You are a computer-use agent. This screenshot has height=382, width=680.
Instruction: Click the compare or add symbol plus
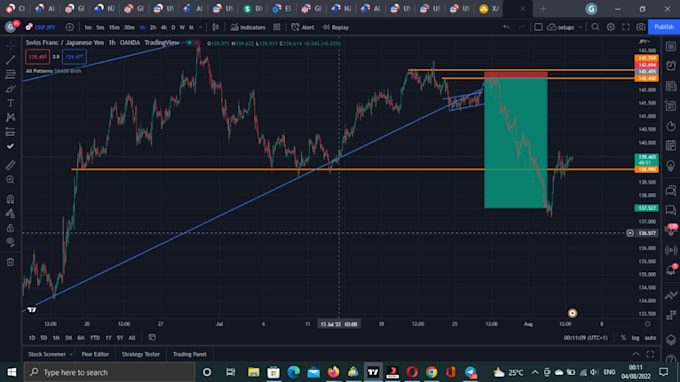coord(69,27)
